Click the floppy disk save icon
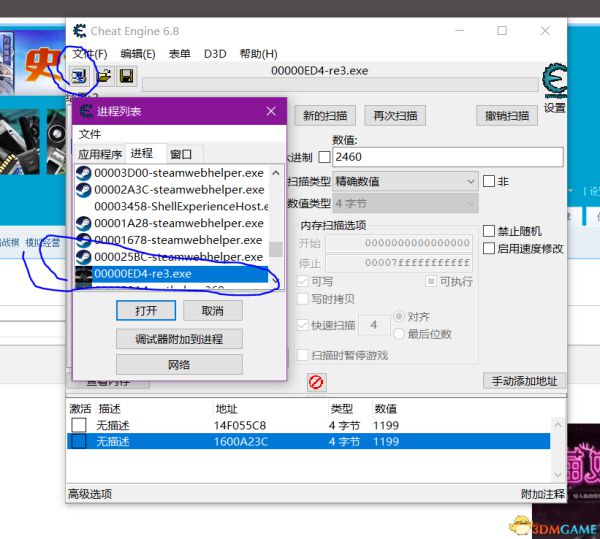Viewport: 600px width, 539px height. tap(127, 75)
